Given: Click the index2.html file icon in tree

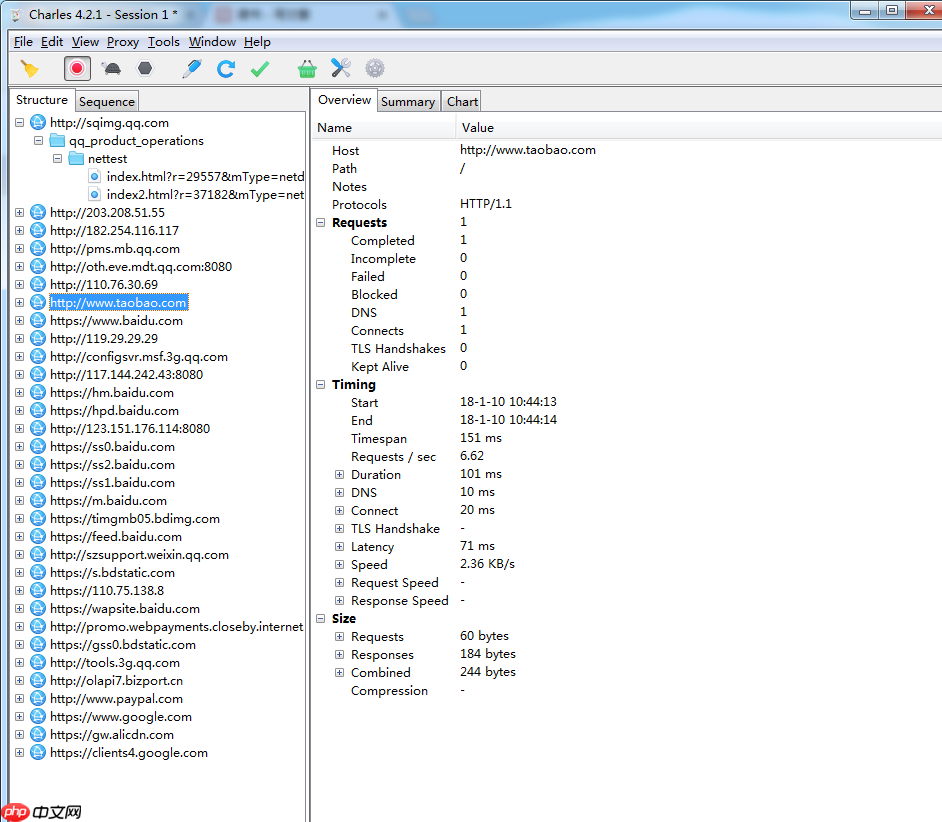Looking at the screenshot, I should [x=94, y=195].
